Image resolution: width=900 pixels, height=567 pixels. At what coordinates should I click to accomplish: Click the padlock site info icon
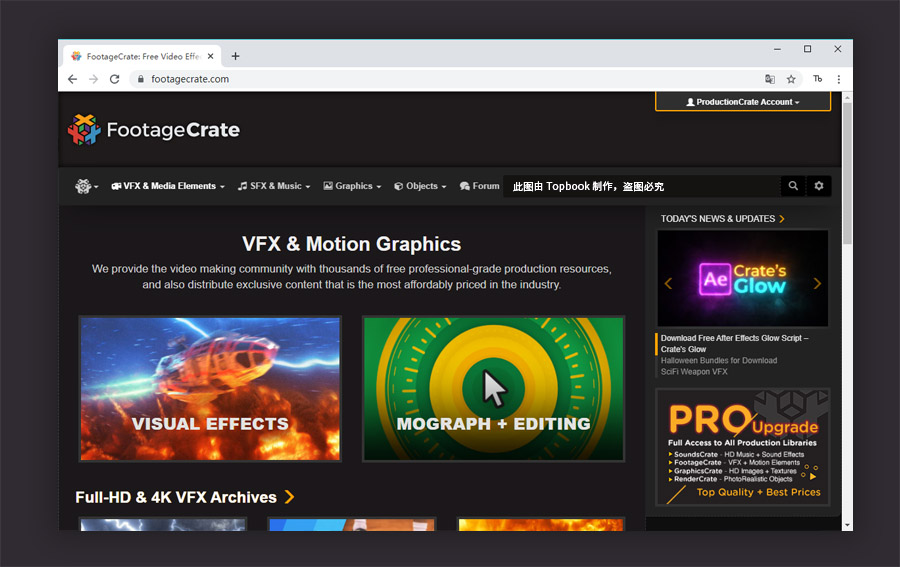(141, 79)
